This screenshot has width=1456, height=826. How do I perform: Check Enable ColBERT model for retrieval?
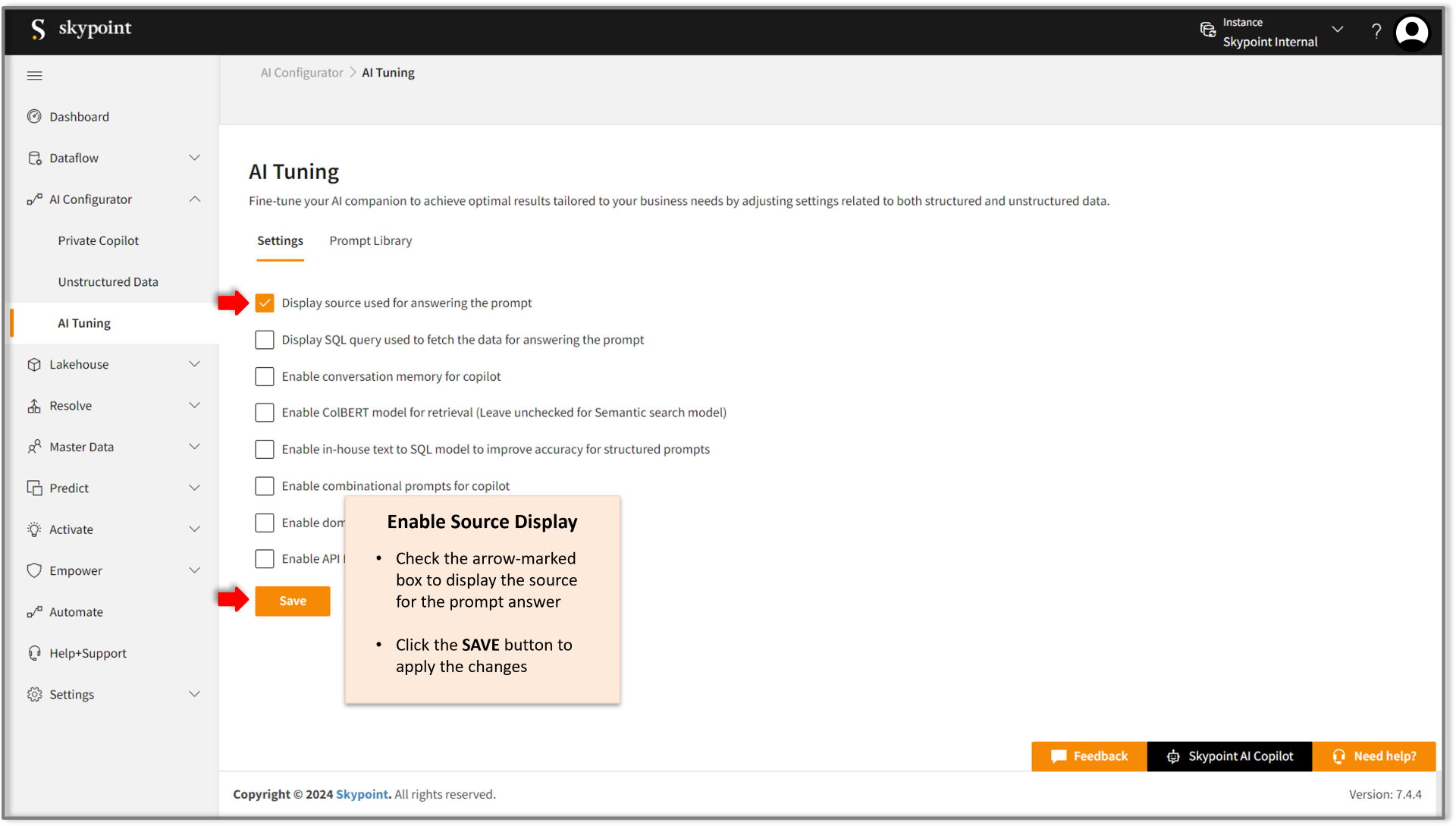pyautogui.click(x=265, y=413)
